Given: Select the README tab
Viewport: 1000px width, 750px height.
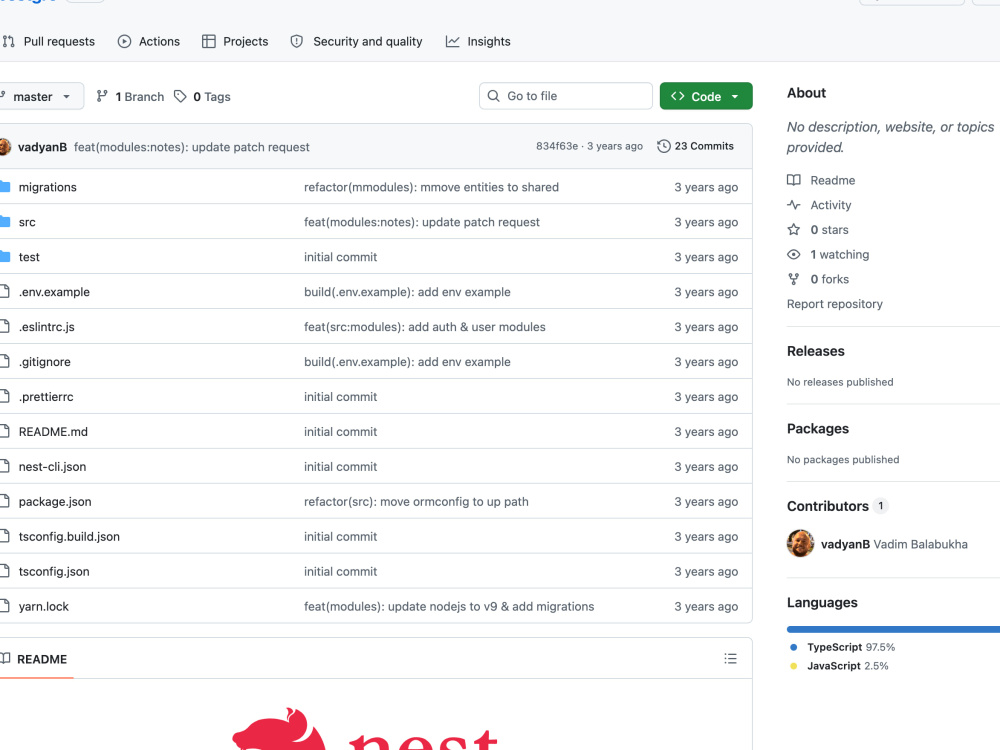Looking at the screenshot, I should pyautogui.click(x=36, y=659).
